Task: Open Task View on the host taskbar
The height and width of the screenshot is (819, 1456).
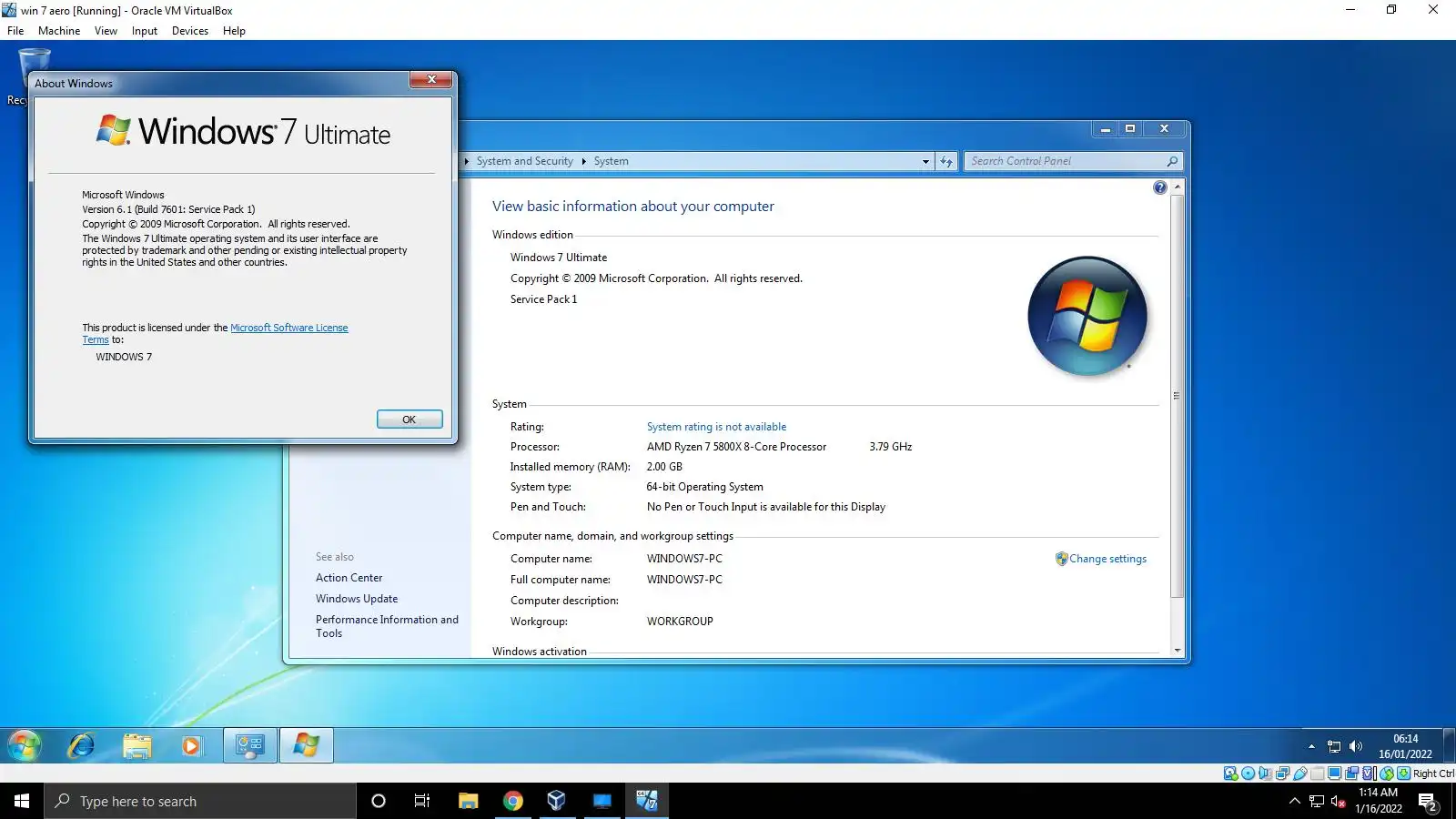Action: click(x=422, y=801)
